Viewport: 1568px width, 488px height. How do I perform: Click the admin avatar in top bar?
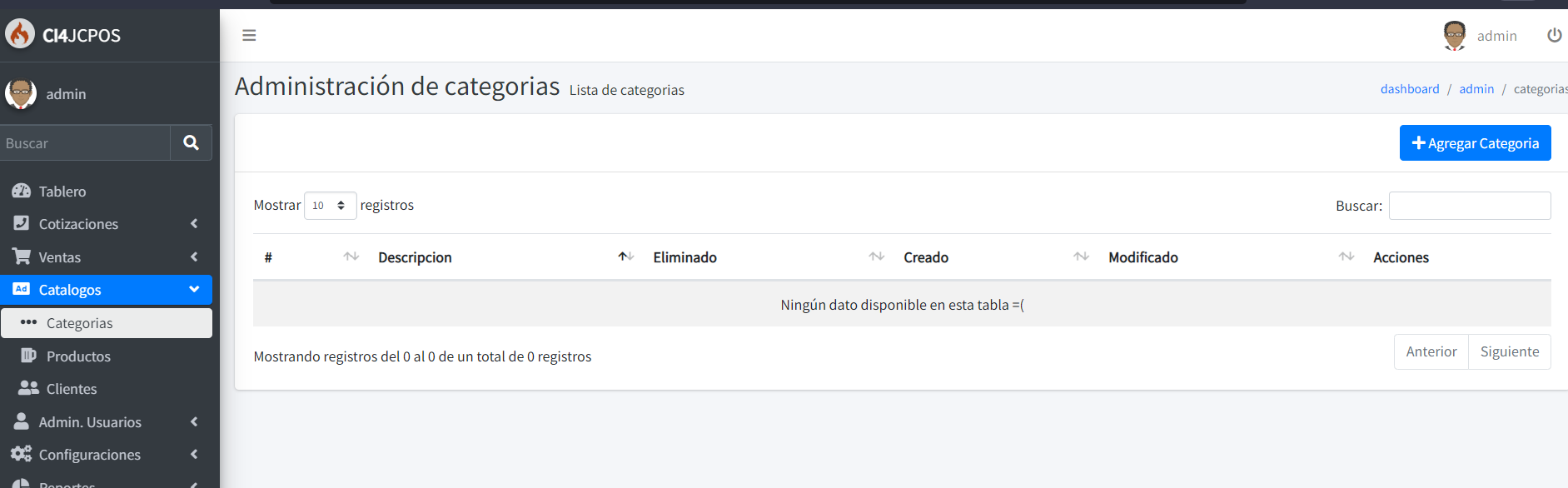tap(1454, 36)
